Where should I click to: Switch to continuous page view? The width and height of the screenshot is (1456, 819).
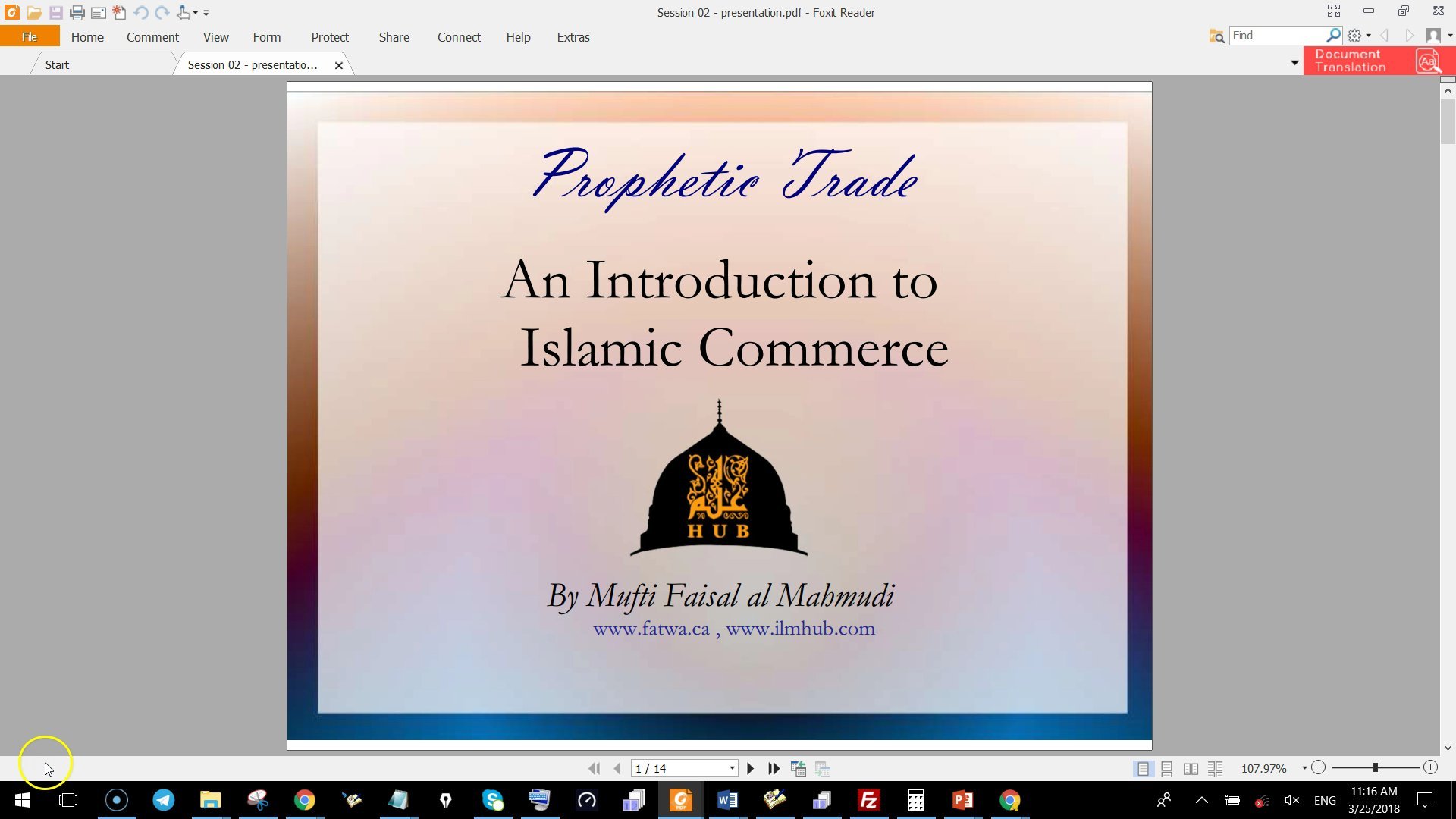(1167, 768)
